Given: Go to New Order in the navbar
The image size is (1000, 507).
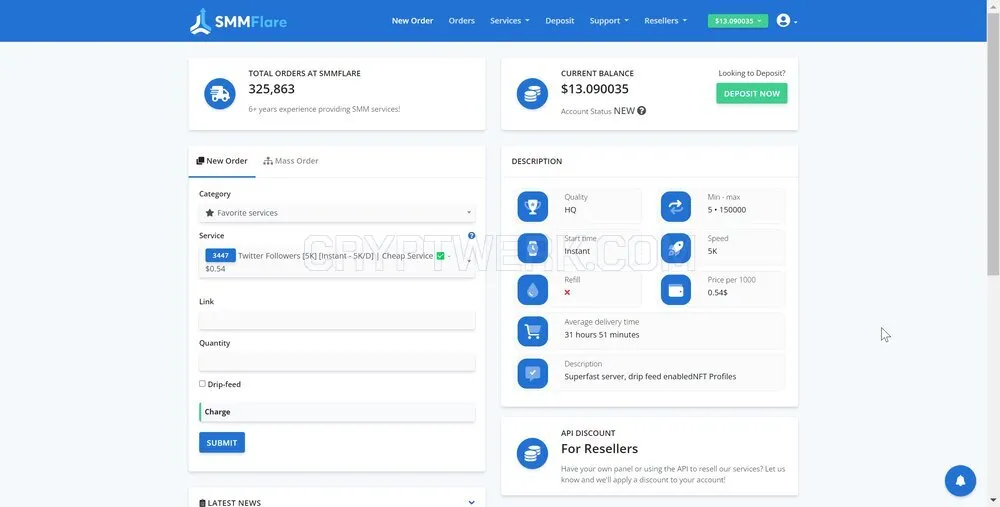Looking at the screenshot, I should pos(413,21).
